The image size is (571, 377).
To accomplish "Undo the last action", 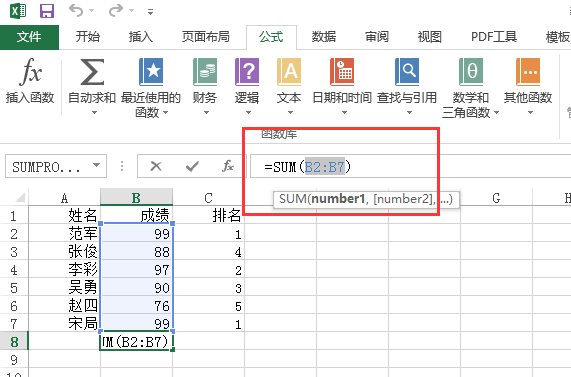I will pyautogui.click(x=76, y=11).
